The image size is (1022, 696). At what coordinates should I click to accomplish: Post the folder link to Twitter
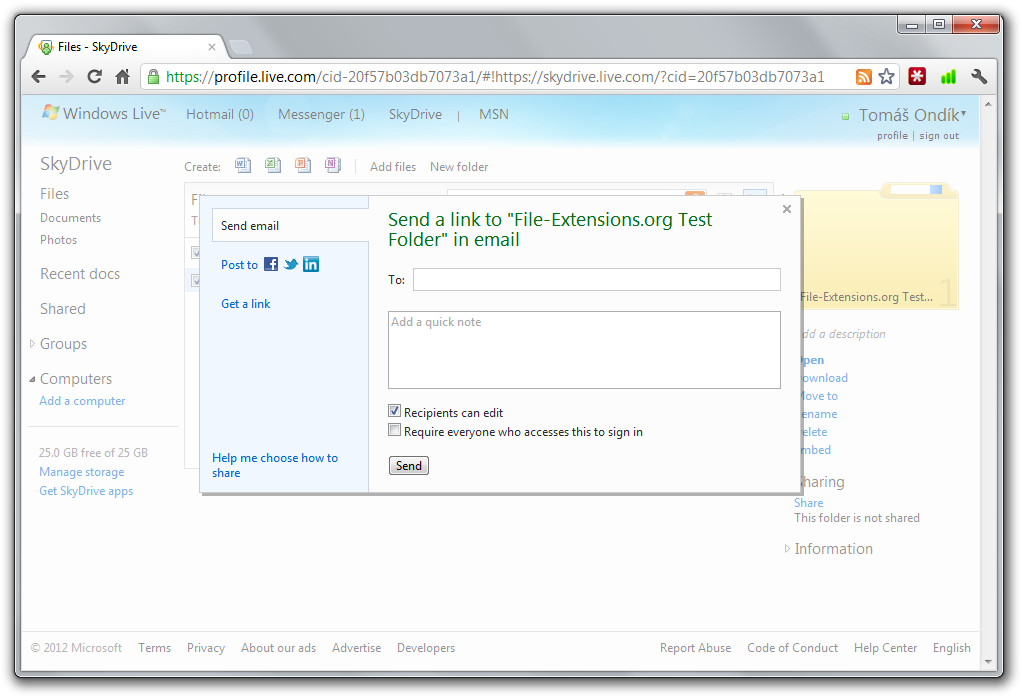coord(291,264)
